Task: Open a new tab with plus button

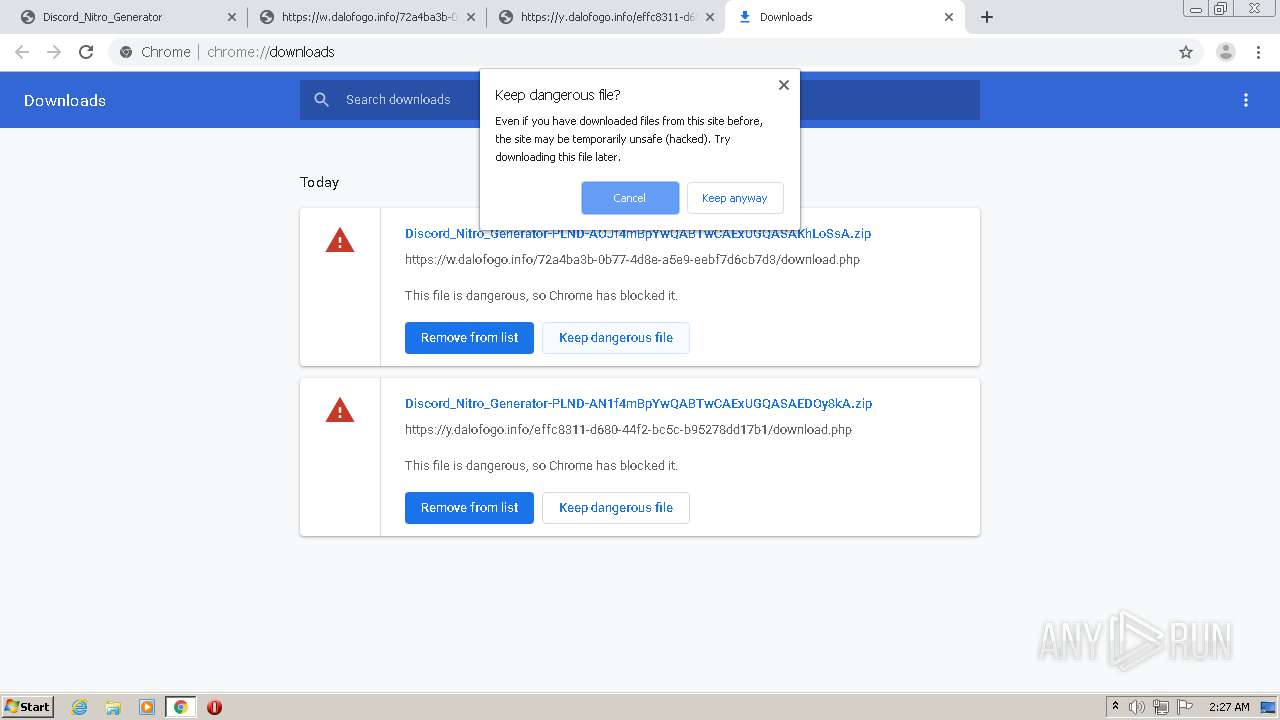Action: tap(987, 17)
